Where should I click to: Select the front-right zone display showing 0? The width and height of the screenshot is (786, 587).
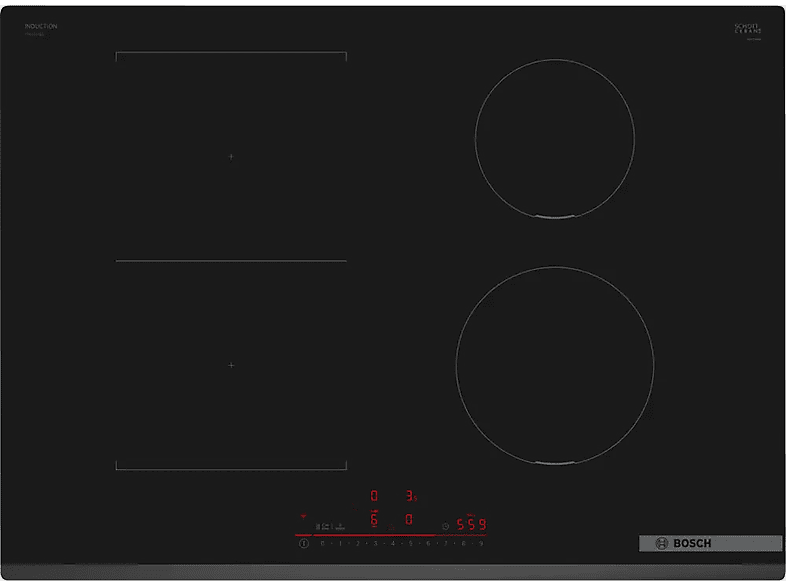point(409,520)
